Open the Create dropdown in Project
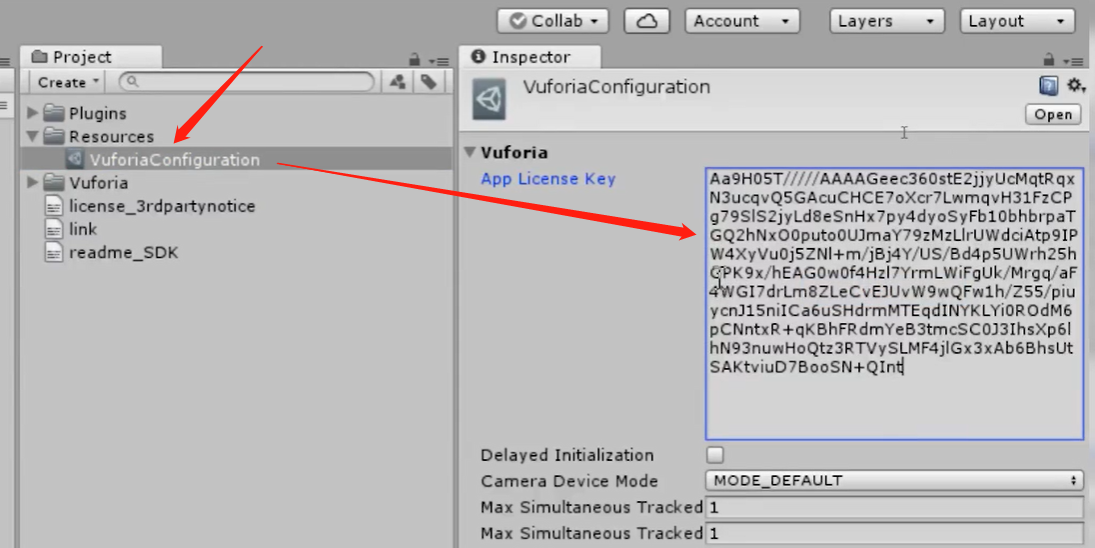Screen dimensions: 1095x548 pyautogui.click(x=68, y=82)
